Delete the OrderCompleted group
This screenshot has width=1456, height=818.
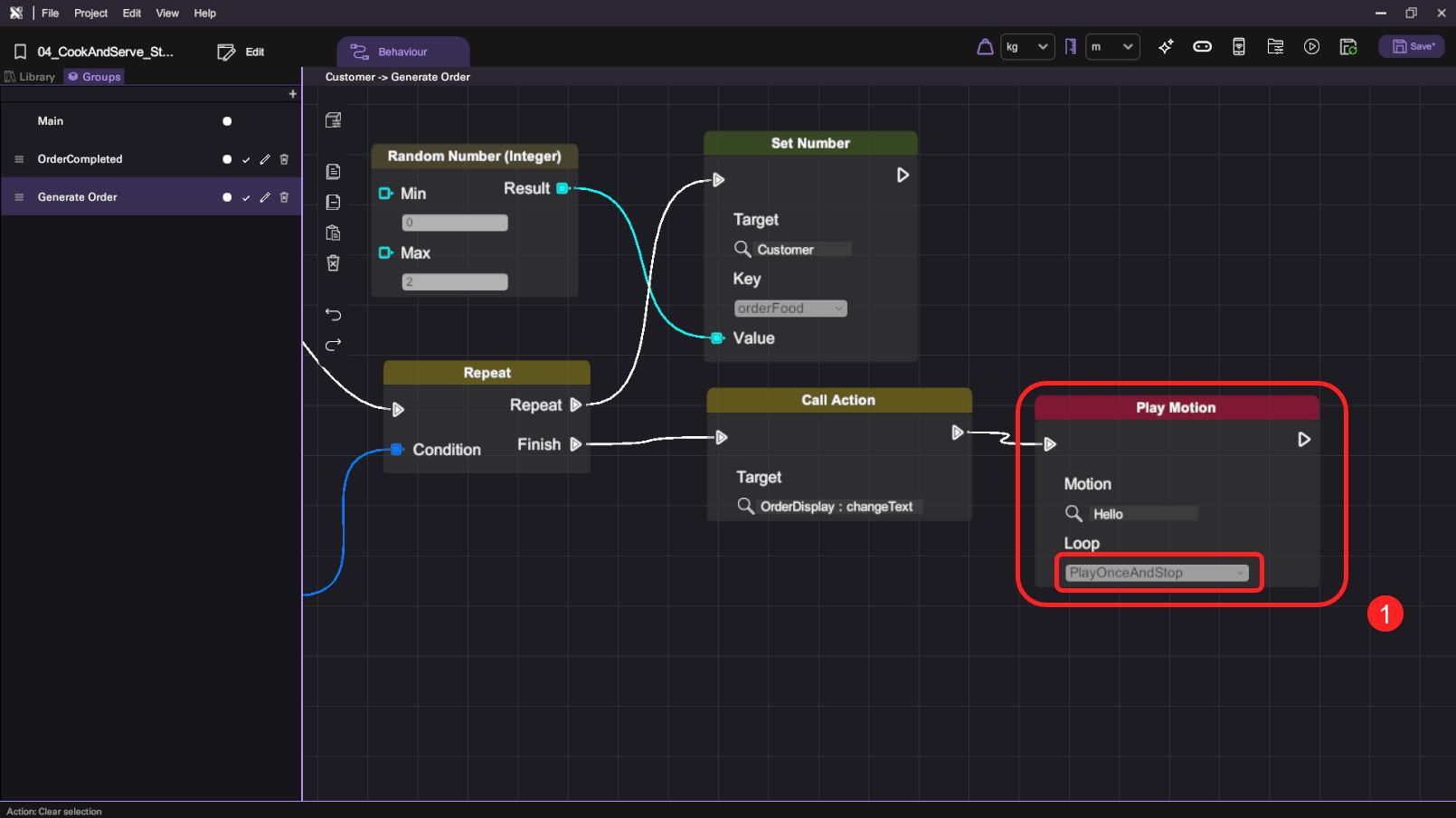[x=284, y=159]
